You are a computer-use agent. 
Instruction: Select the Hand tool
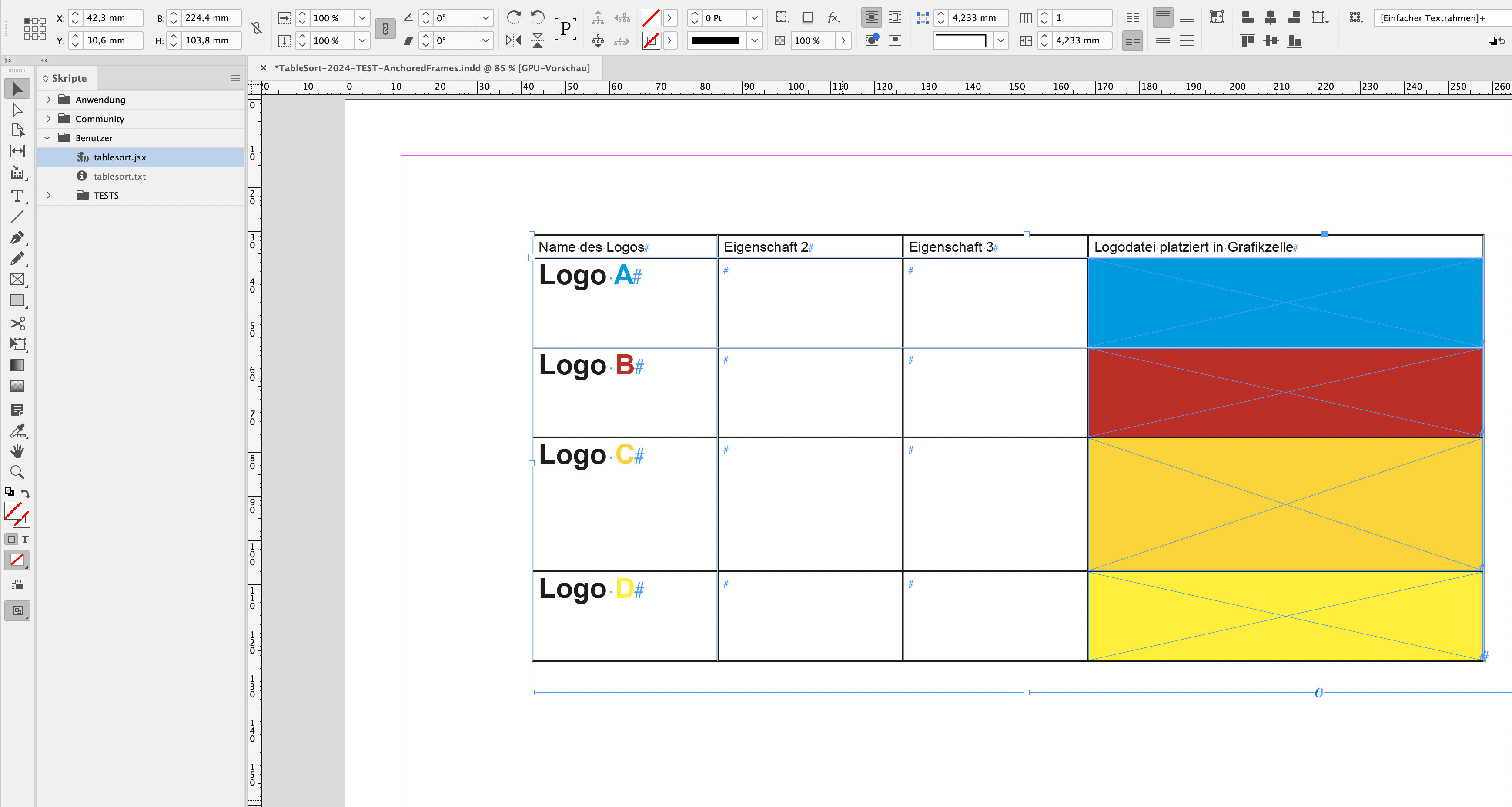17,451
